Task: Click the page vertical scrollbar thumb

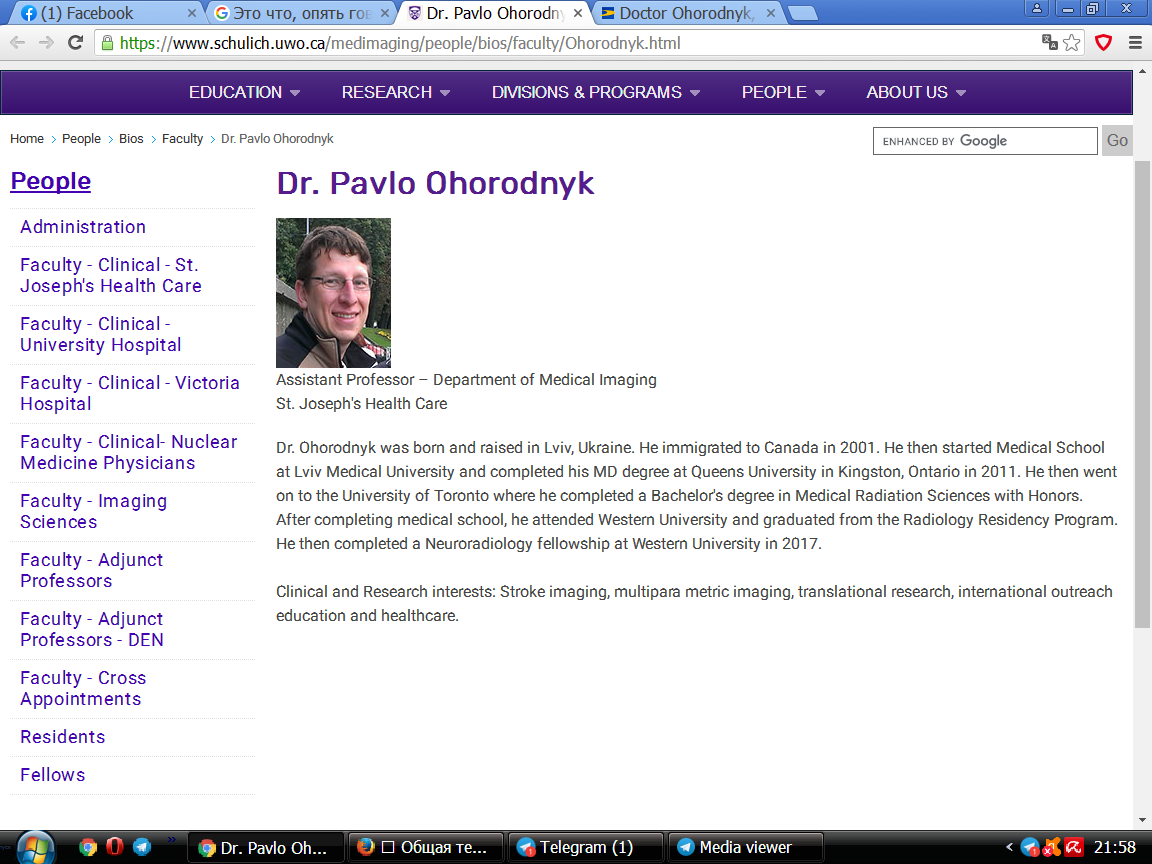Action: point(1142,394)
